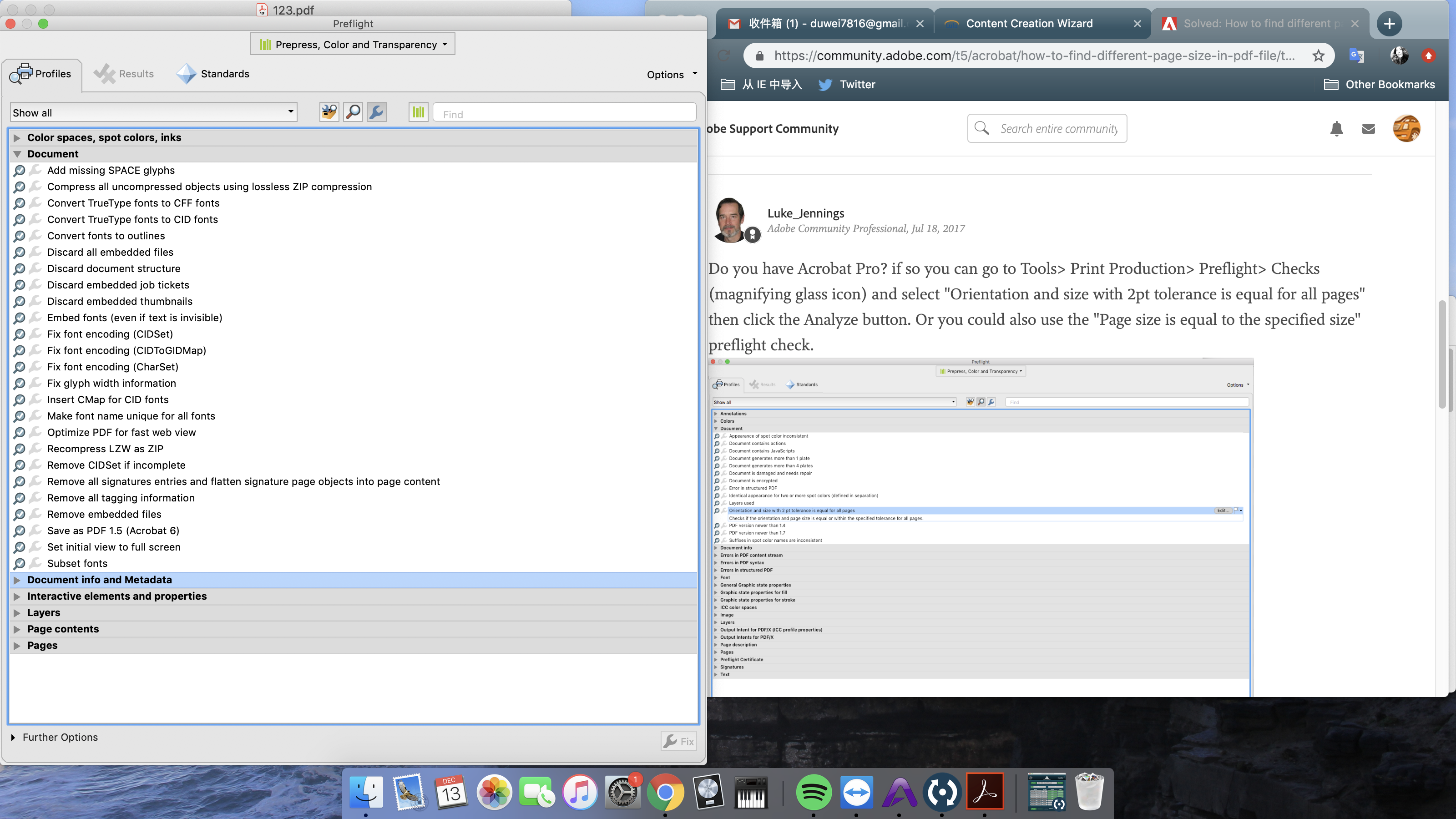Click the bookmark star icon in Chrome address bar
Image resolution: width=1456 pixels, height=819 pixels.
coord(1318,56)
